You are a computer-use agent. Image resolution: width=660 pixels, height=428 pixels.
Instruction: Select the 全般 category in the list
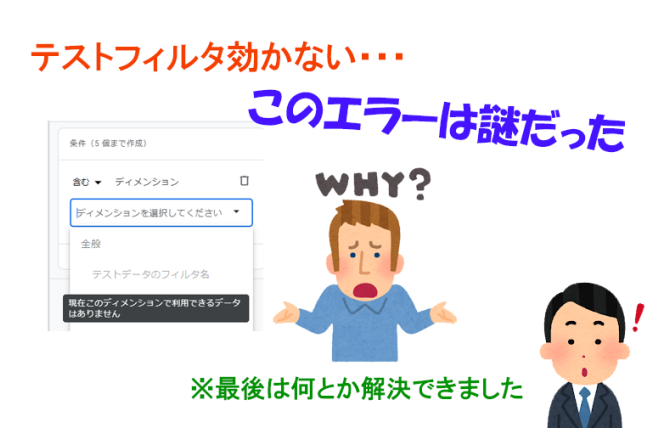point(91,243)
